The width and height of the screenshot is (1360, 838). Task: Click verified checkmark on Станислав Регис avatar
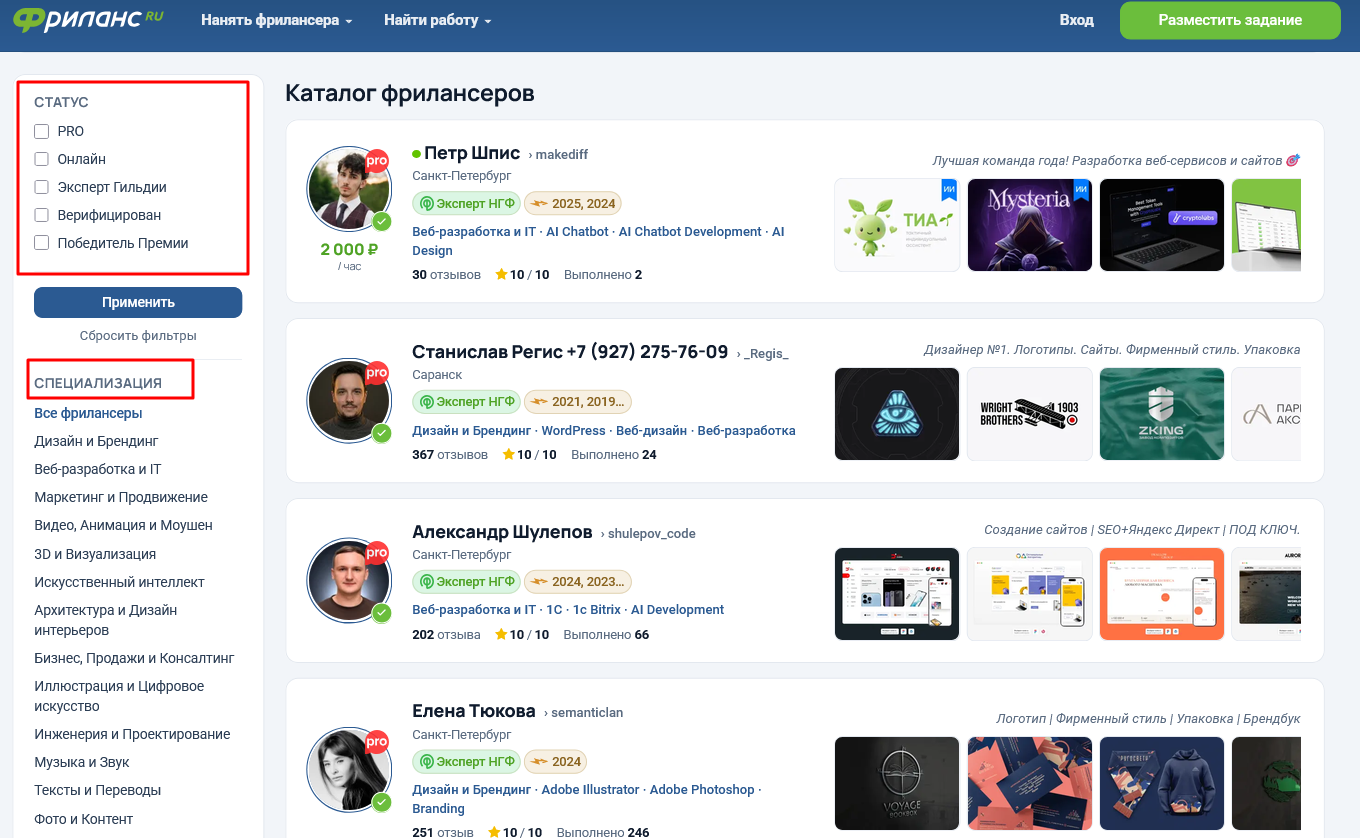pos(382,433)
